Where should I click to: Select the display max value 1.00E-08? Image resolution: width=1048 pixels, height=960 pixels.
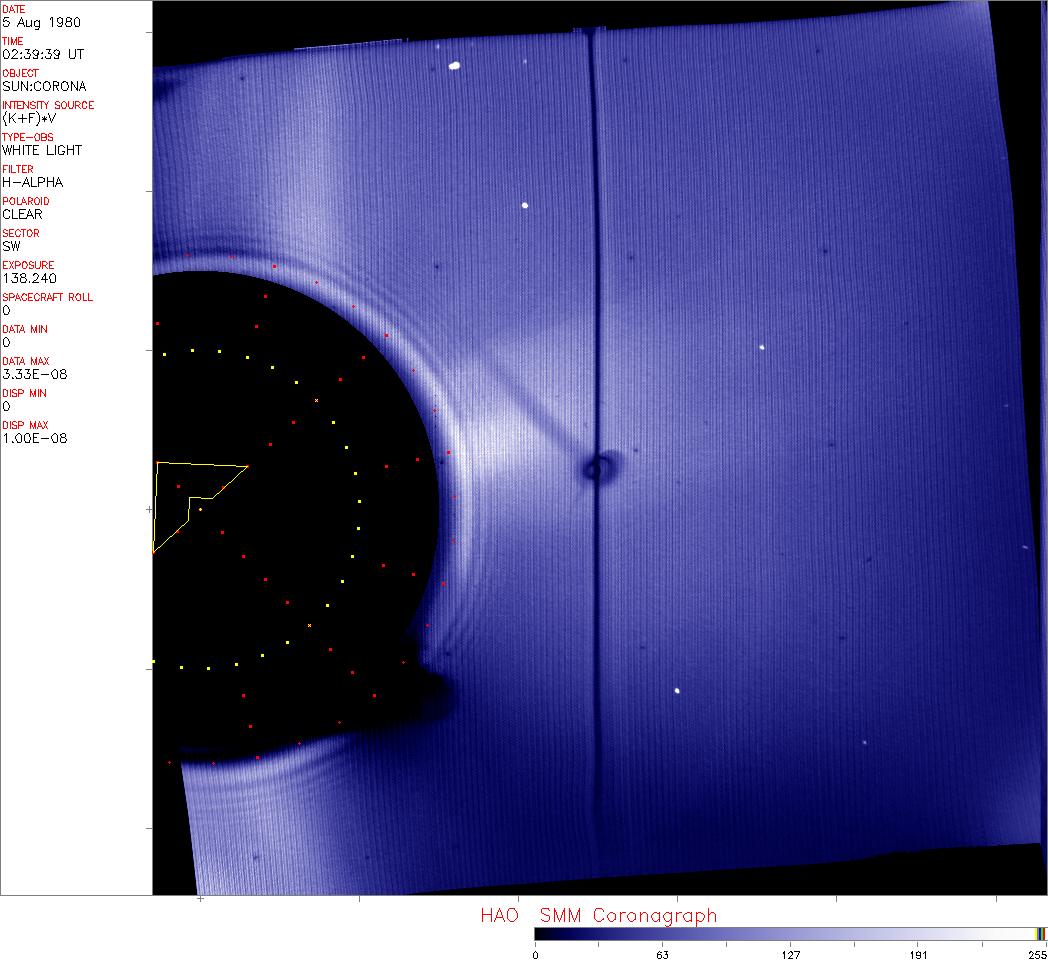tap(35, 438)
